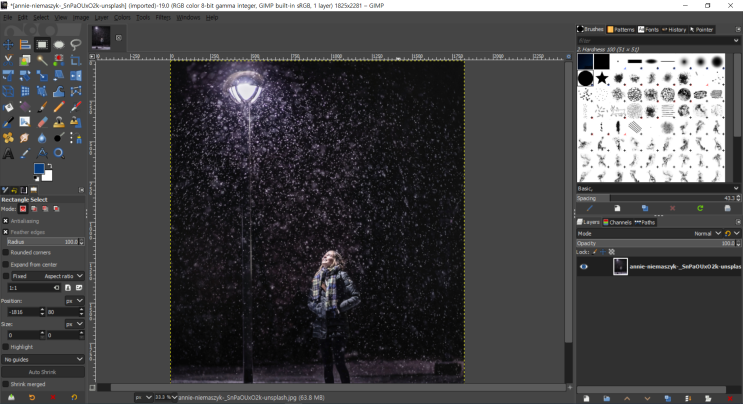Select the Free Select lasso tool
Viewport: 743px width, 404px height.
tap(76, 44)
